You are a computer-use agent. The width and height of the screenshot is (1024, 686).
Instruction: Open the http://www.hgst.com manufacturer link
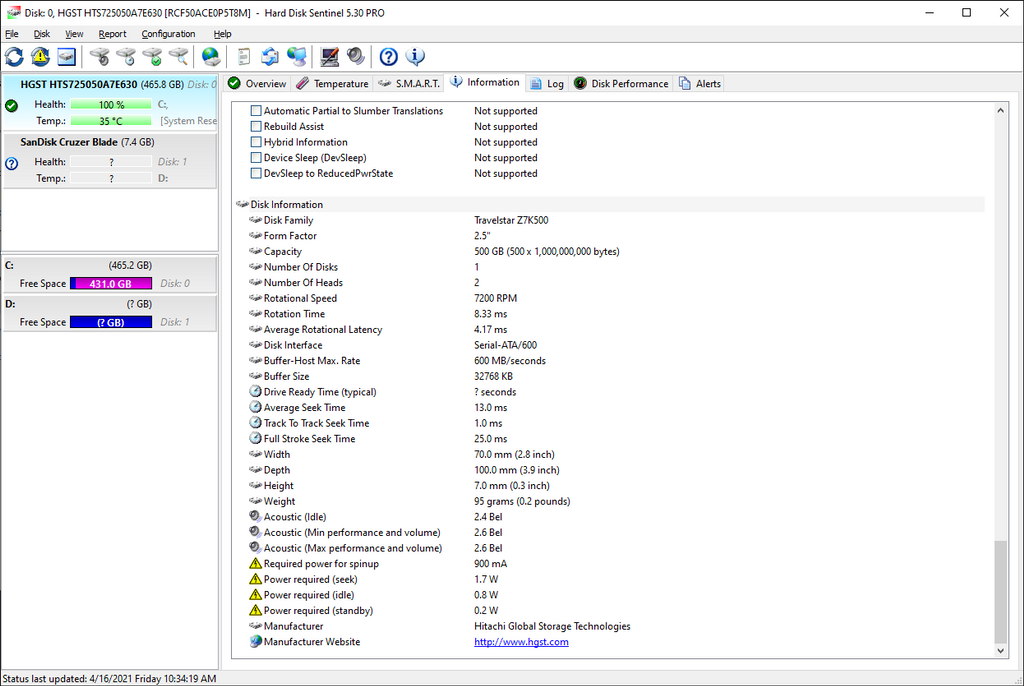pyautogui.click(x=521, y=642)
